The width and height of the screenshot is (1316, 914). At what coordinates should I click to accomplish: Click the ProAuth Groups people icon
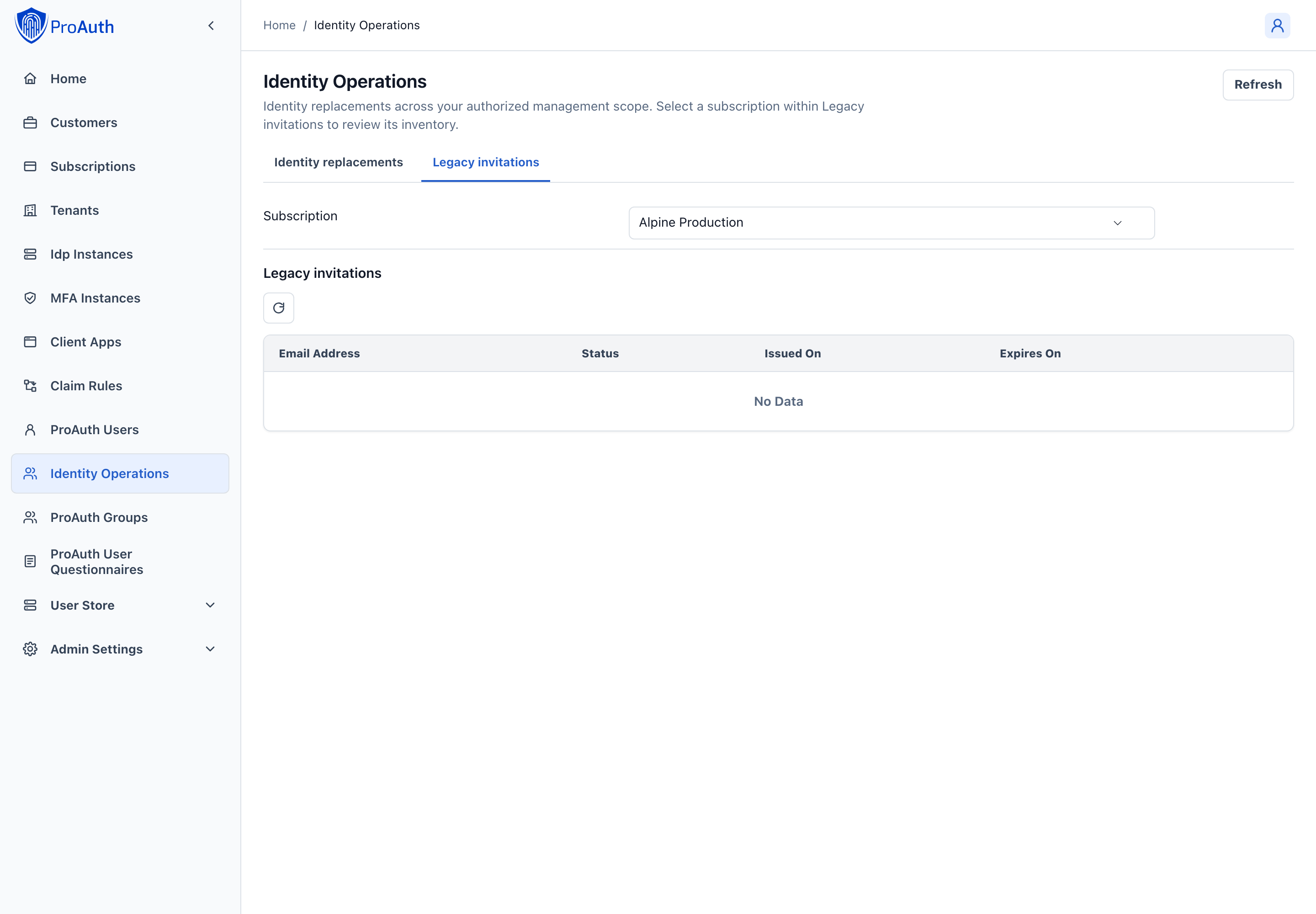(x=30, y=518)
